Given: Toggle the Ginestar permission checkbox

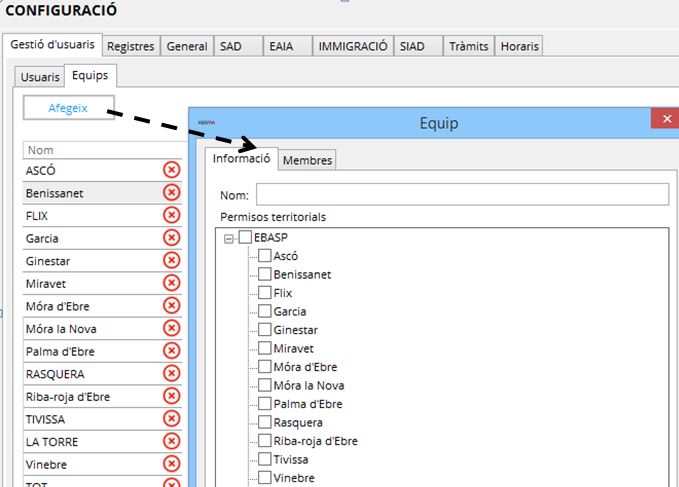Looking at the screenshot, I should 265,330.
